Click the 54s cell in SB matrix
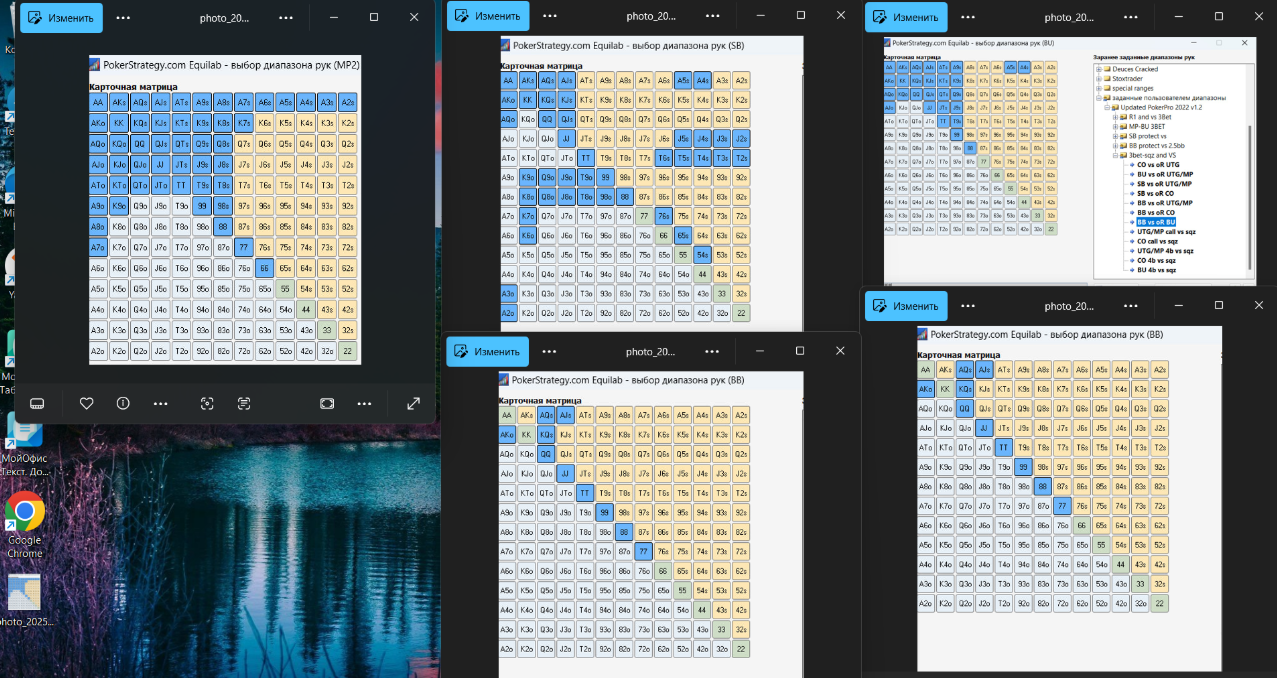This screenshot has width=1277, height=678. click(x=702, y=254)
